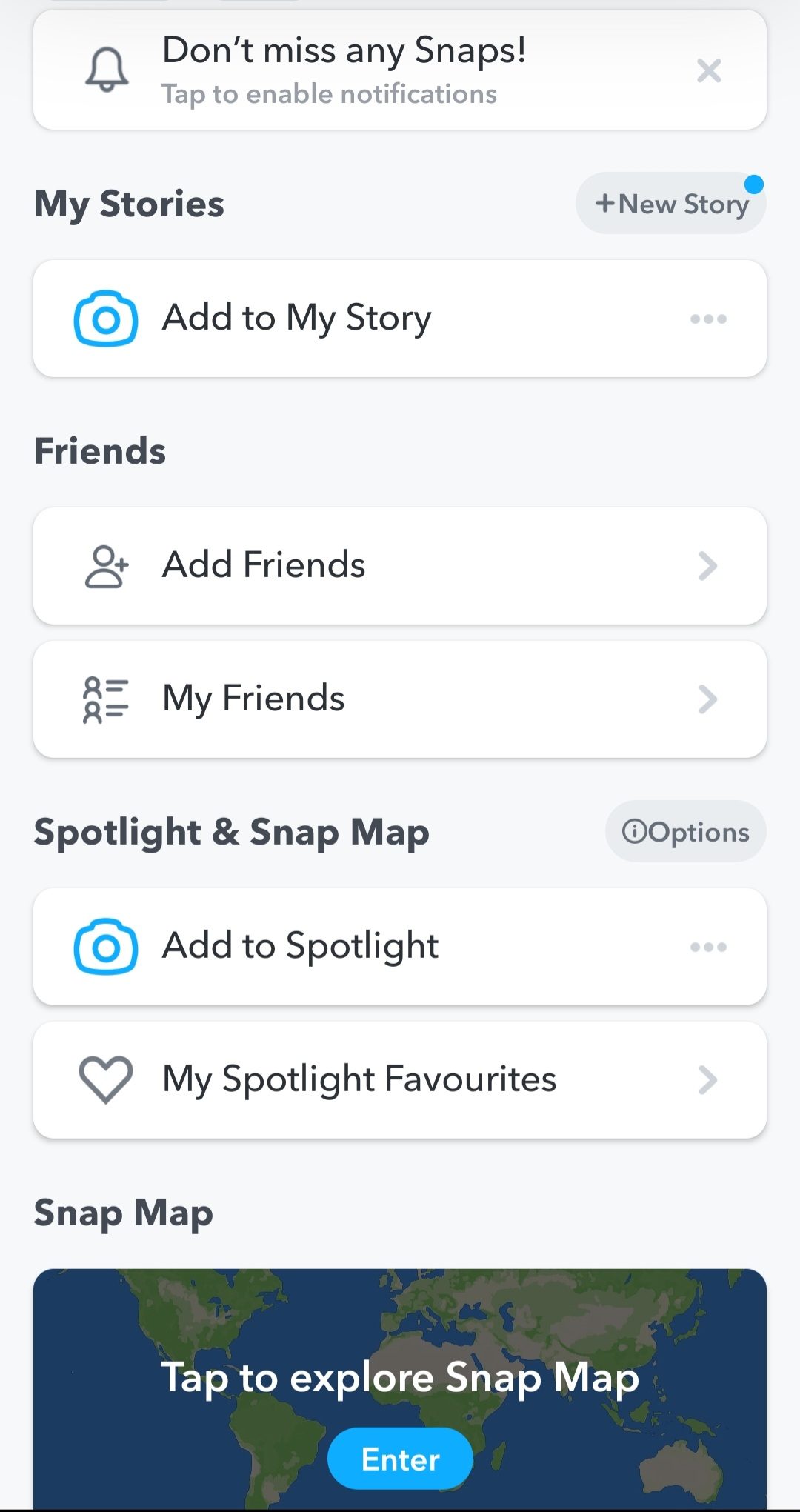Image resolution: width=800 pixels, height=1512 pixels.
Task: Tap the bell notification icon
Action: (107, 70)
